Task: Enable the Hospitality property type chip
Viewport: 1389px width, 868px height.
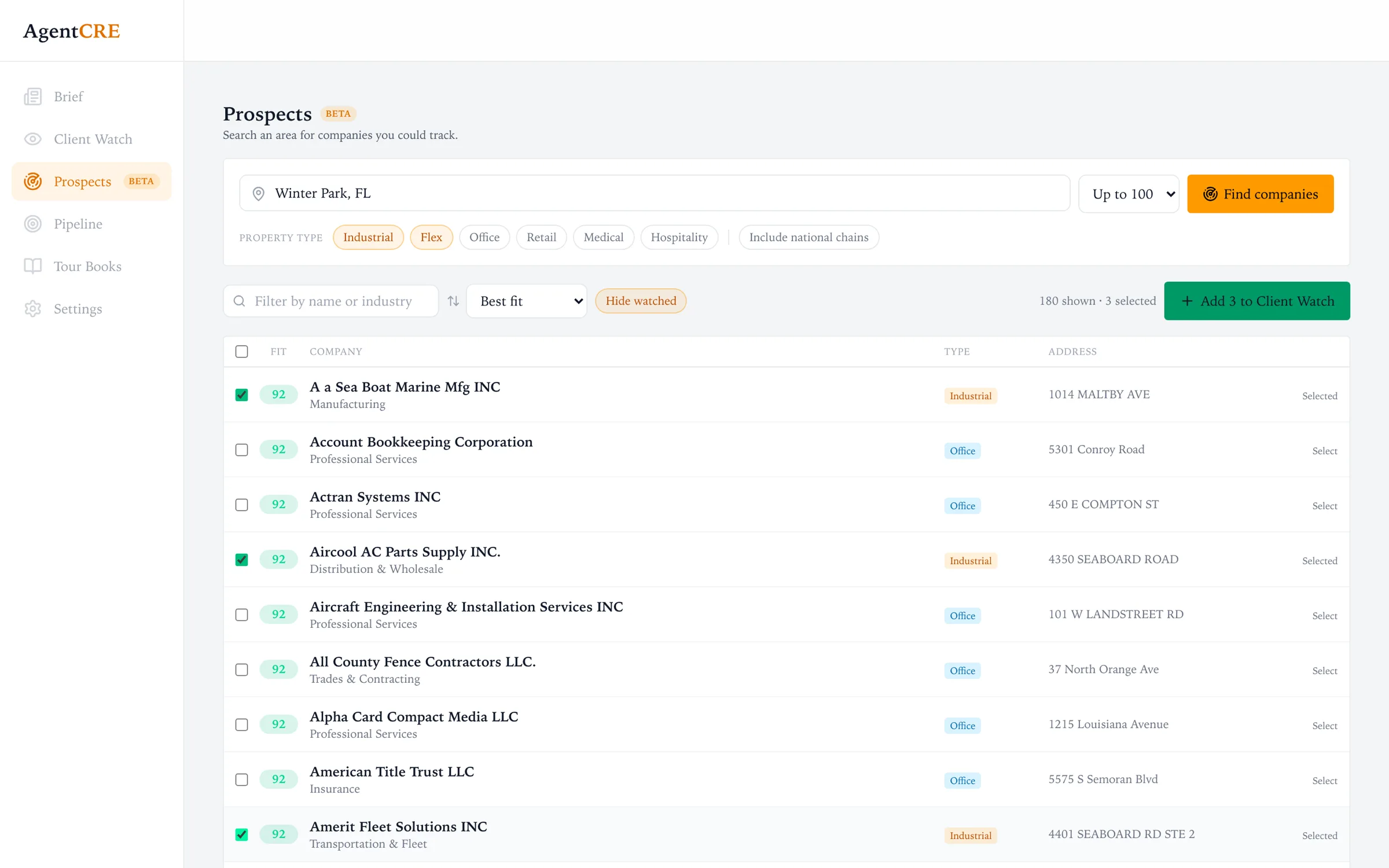Action: point(679,237)
